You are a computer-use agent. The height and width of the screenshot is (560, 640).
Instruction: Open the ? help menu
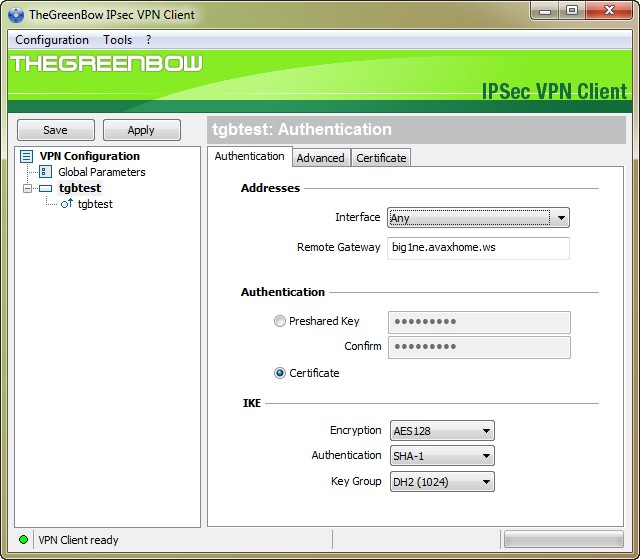(149, 40)
